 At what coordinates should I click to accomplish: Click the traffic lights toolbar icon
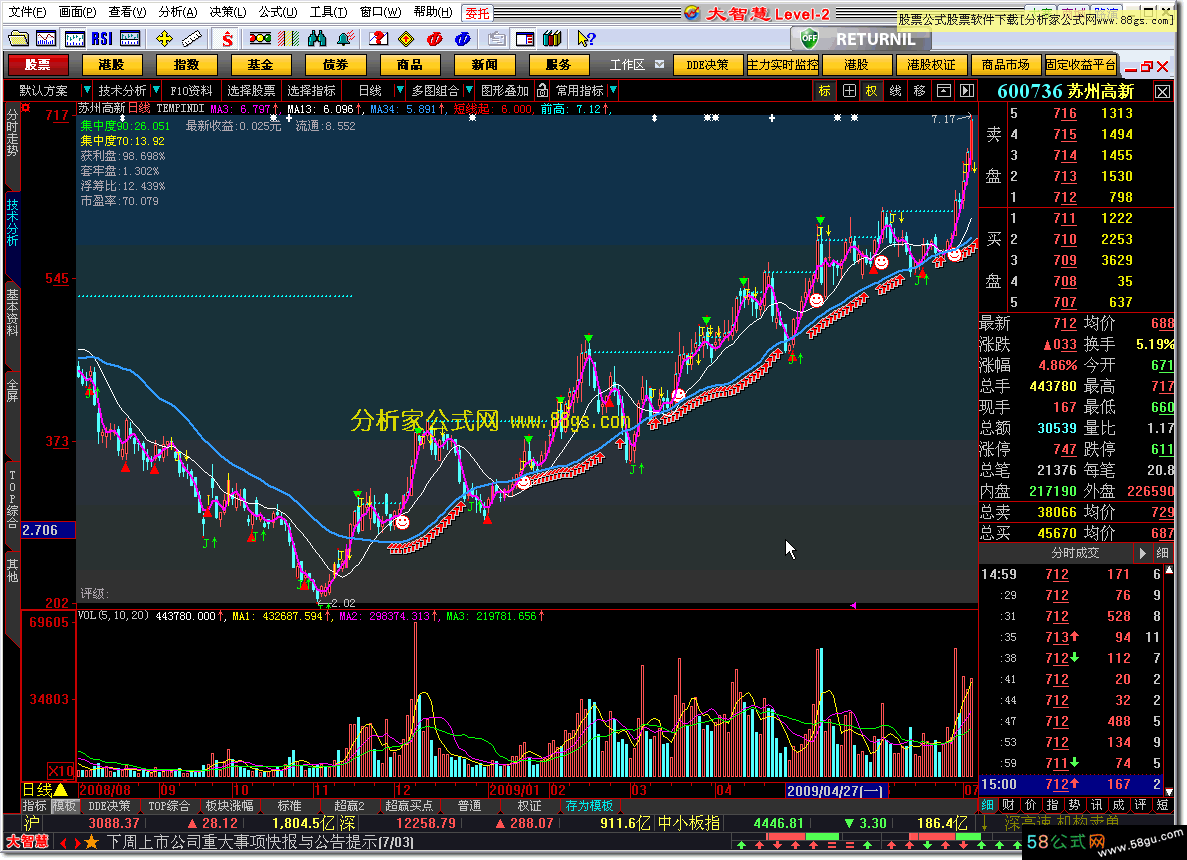(x=260, y=39)
